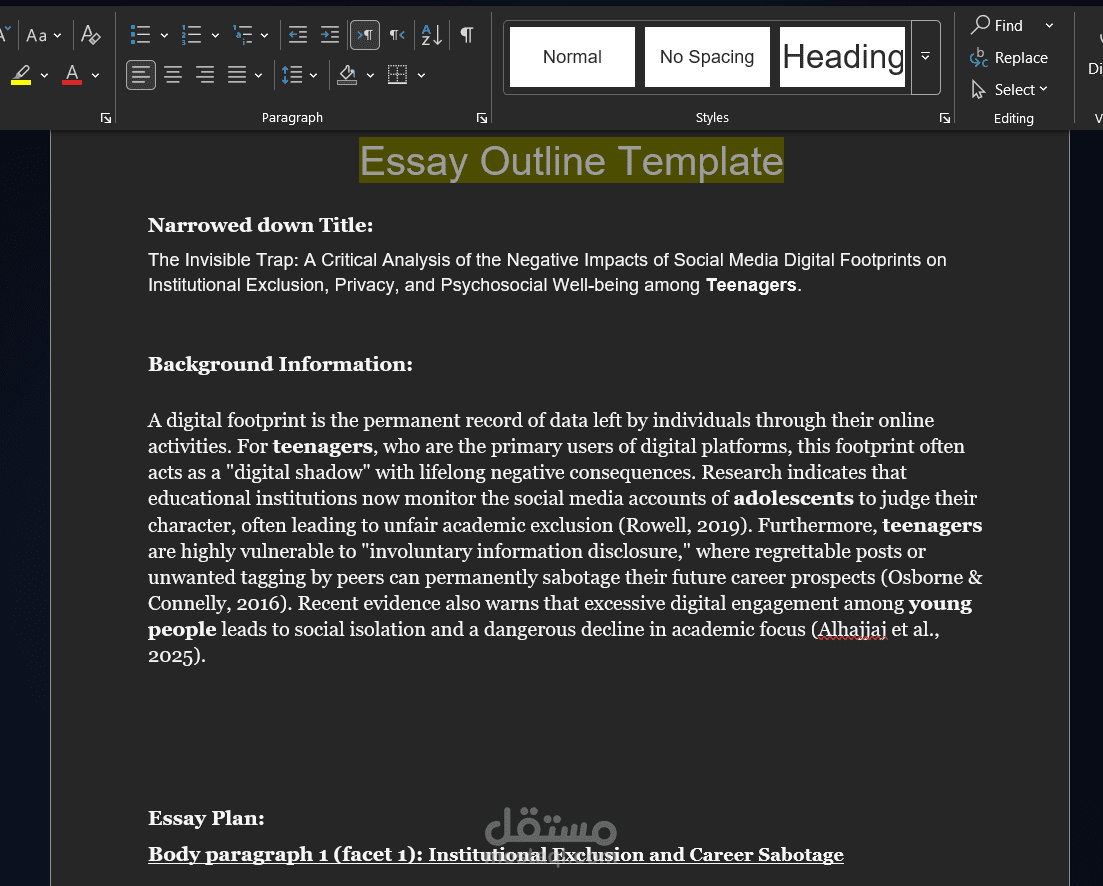Apply bulleted list formatting
The height and width of the screenshot is (886, 1103).
141,35
